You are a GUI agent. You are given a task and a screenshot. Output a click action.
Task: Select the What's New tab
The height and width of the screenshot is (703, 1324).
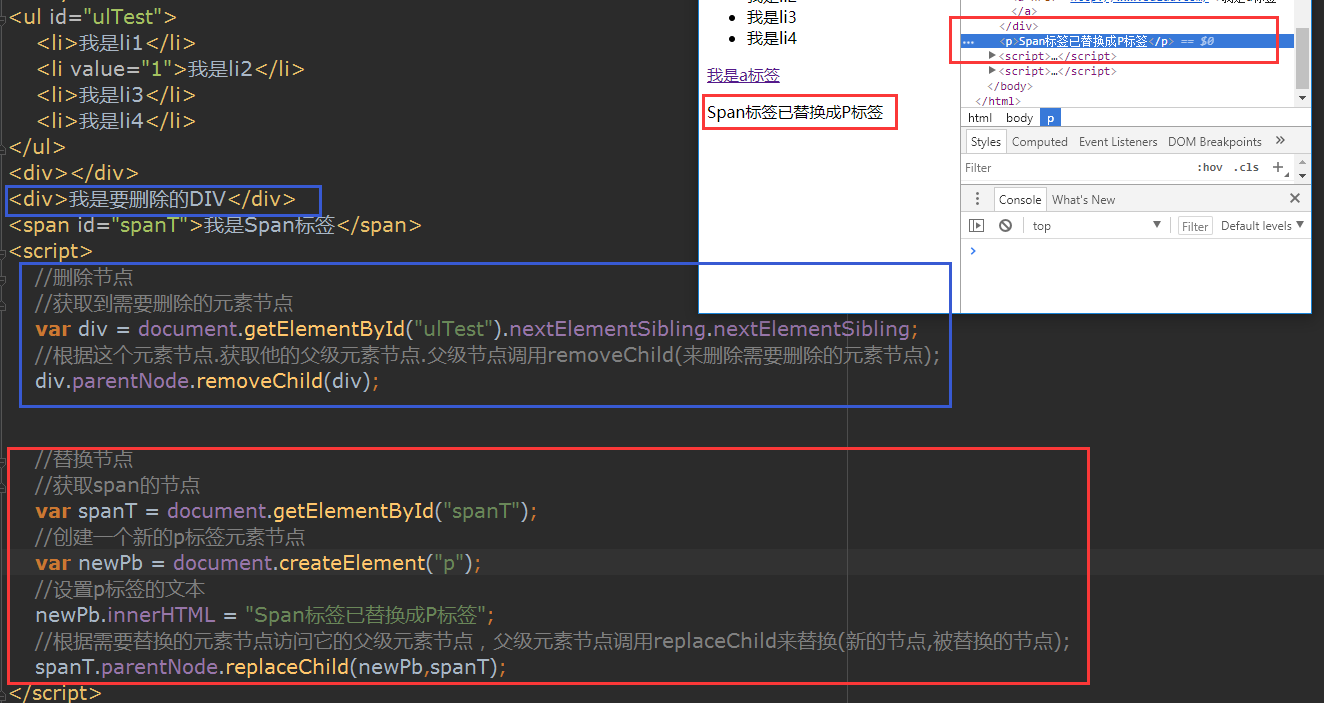(1083, 199)
